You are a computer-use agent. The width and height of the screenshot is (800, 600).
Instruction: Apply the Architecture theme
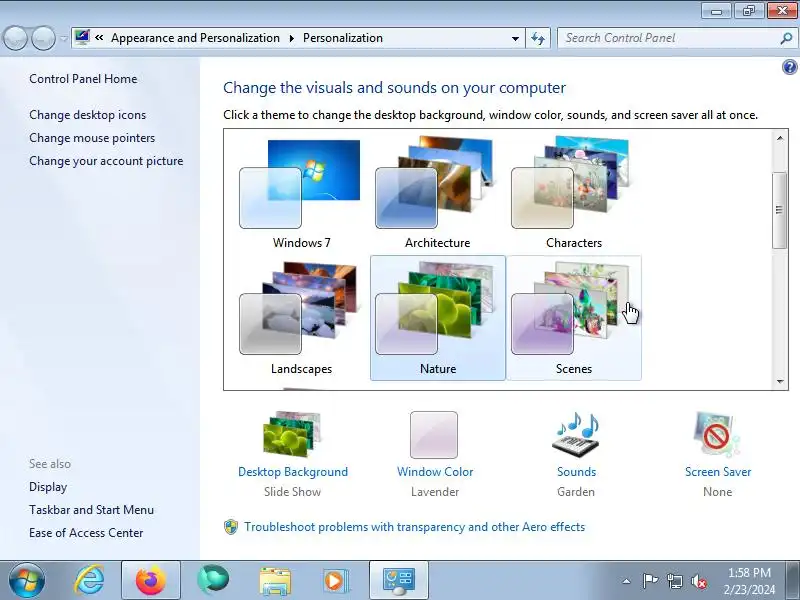437,191
